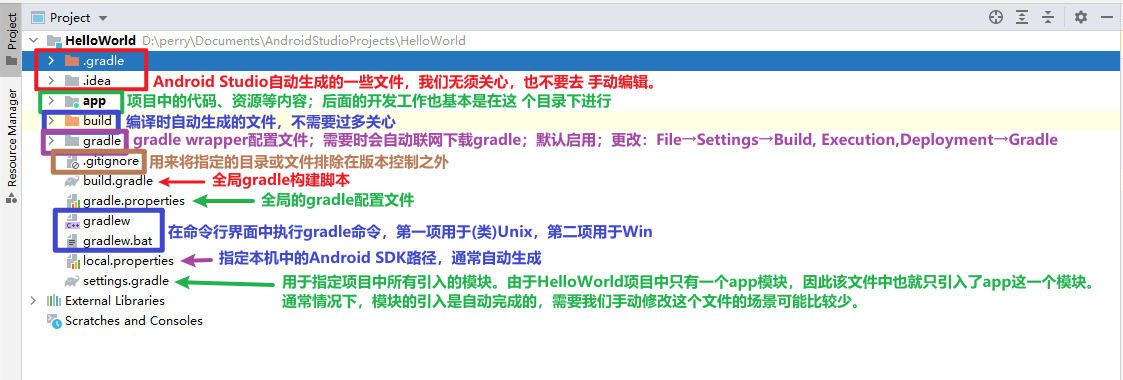
Task: Click the app module folder icon
Action: coord(72,101)
